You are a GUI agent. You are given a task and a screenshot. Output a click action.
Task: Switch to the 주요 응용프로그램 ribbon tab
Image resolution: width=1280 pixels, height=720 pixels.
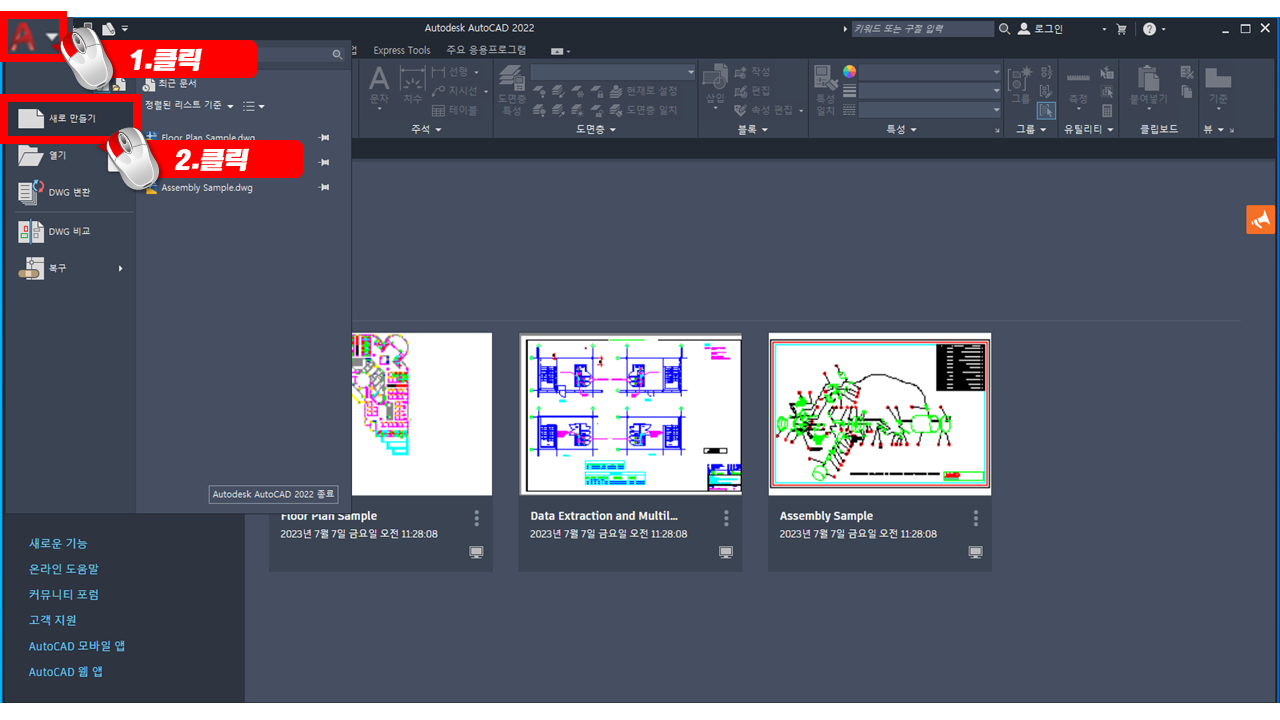[x=486, y=50]
